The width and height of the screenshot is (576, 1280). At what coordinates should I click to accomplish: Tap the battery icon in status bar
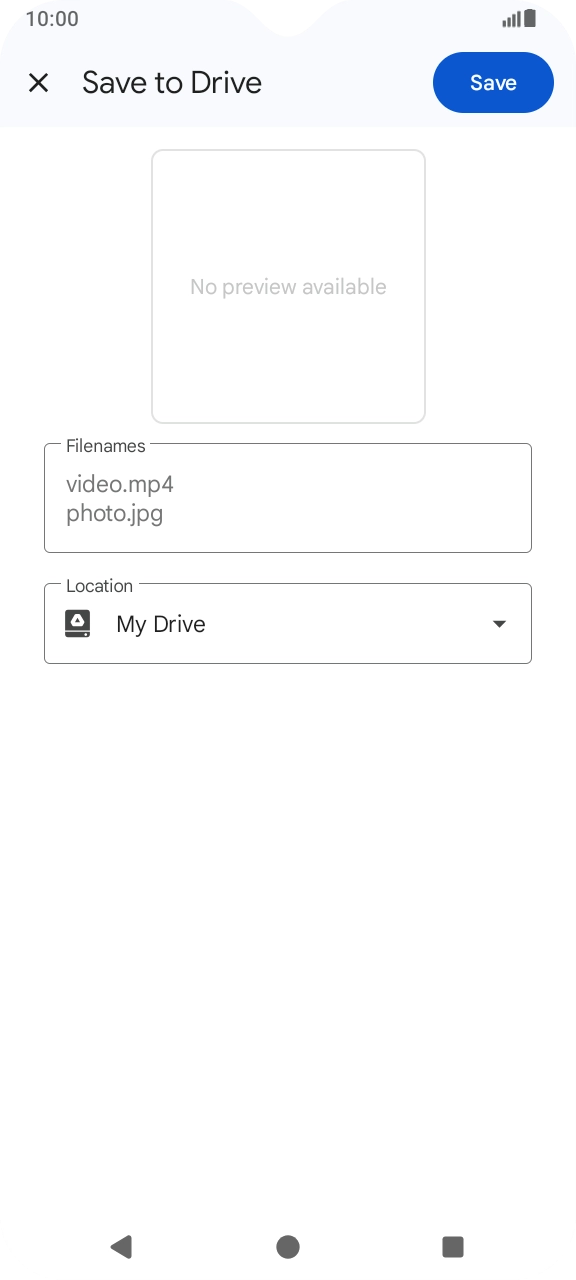tap(530, 18)
